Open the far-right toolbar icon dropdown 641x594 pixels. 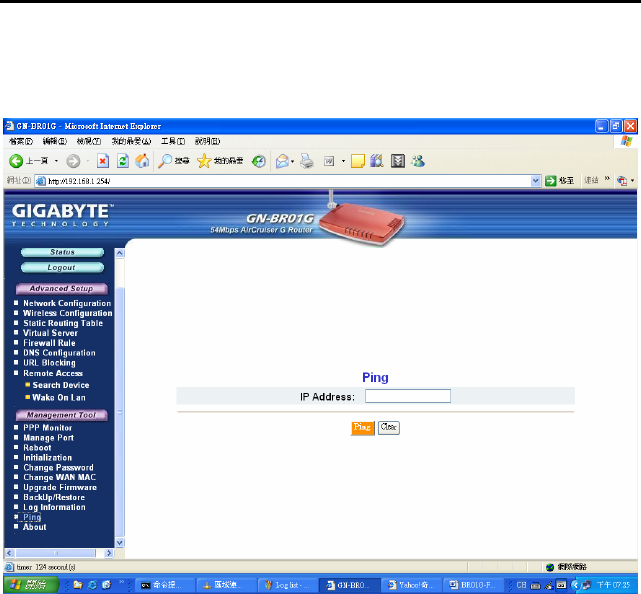pos(632,181)
